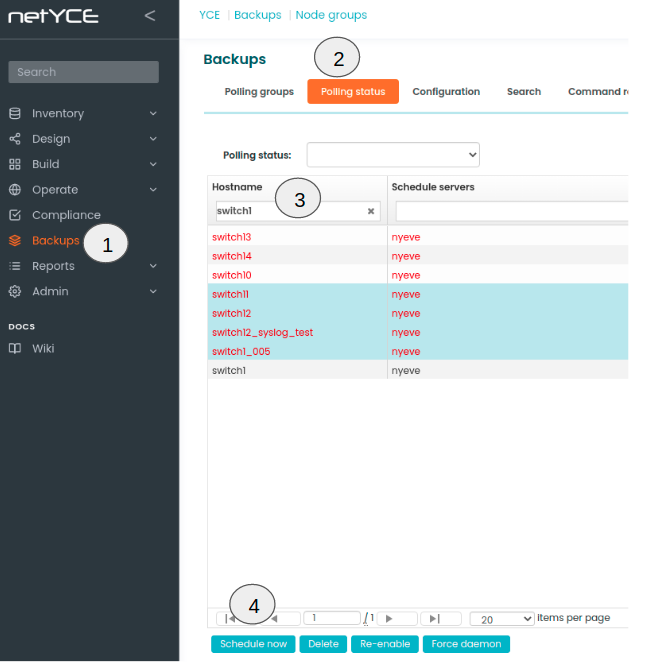Sort by the Schedule servers column header
645x663 pixels.
pos(433,187)
